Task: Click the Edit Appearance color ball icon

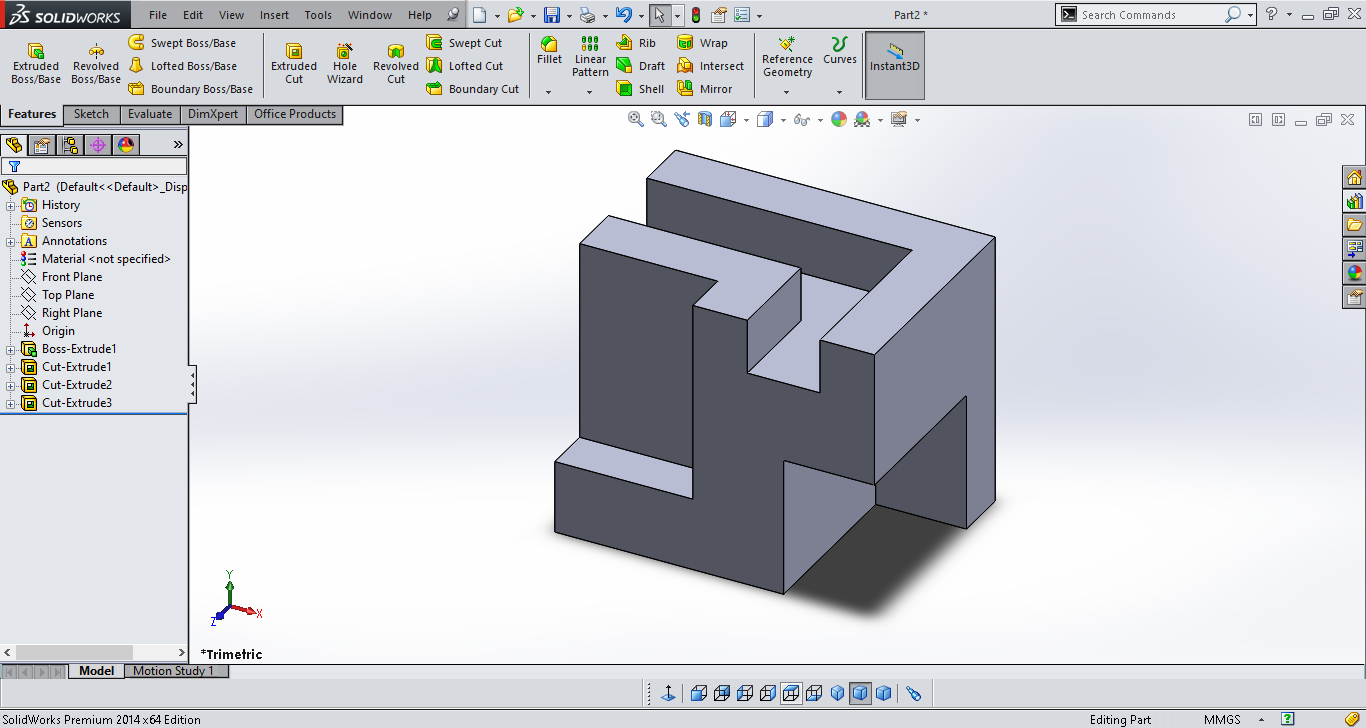Action: tap(838, 119)
